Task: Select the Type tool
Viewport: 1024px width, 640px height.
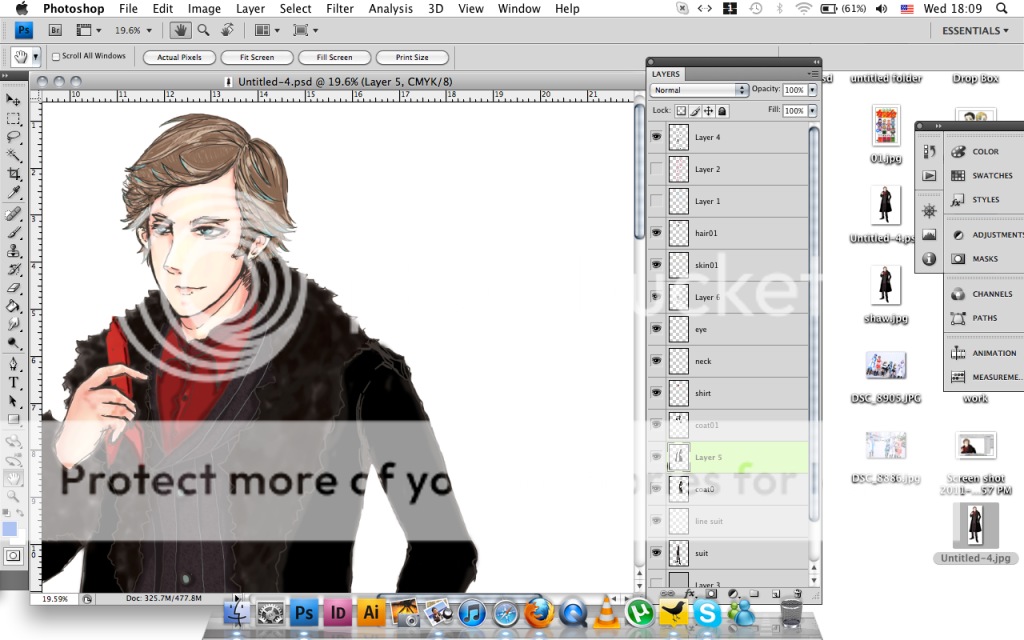Action: coord(13,383)
